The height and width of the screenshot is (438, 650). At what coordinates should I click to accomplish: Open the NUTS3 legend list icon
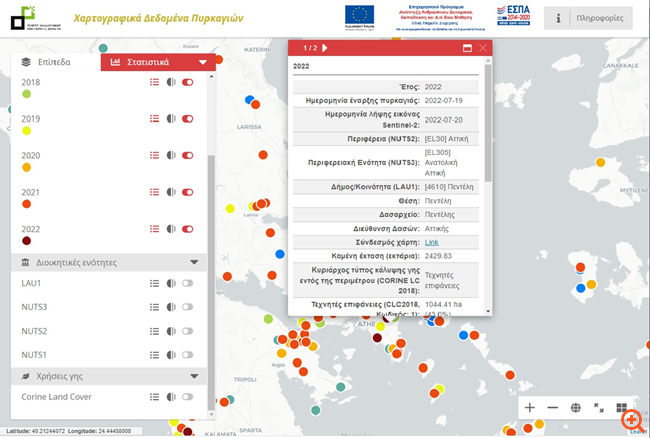[154, 307]
